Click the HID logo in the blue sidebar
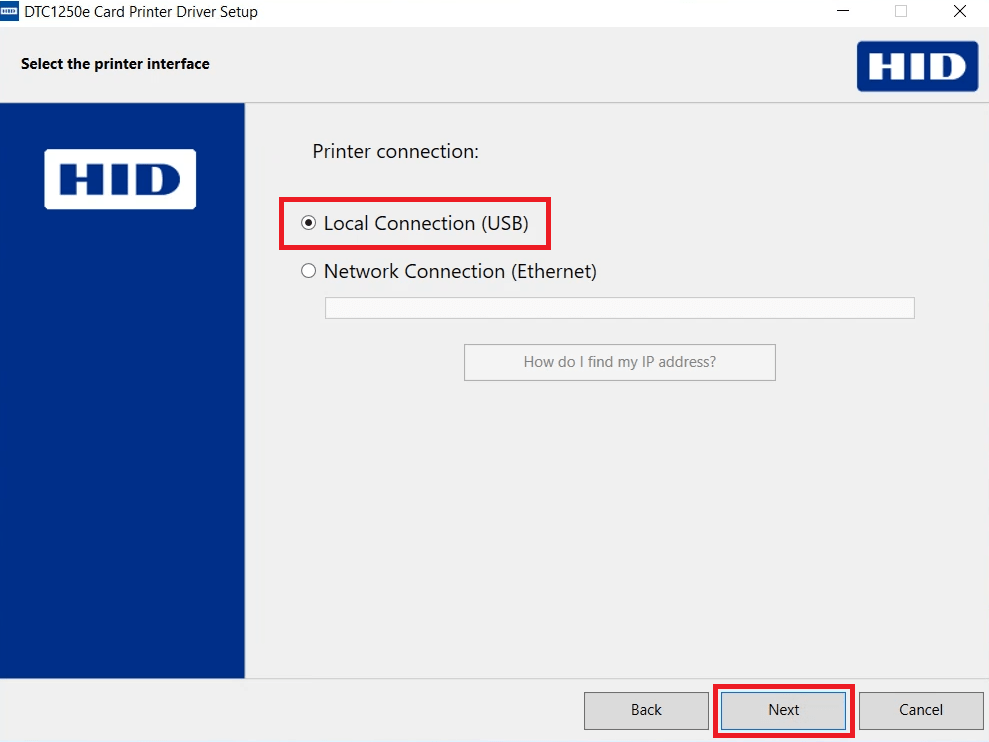This screenshot has height=742, width=989. 120,179
